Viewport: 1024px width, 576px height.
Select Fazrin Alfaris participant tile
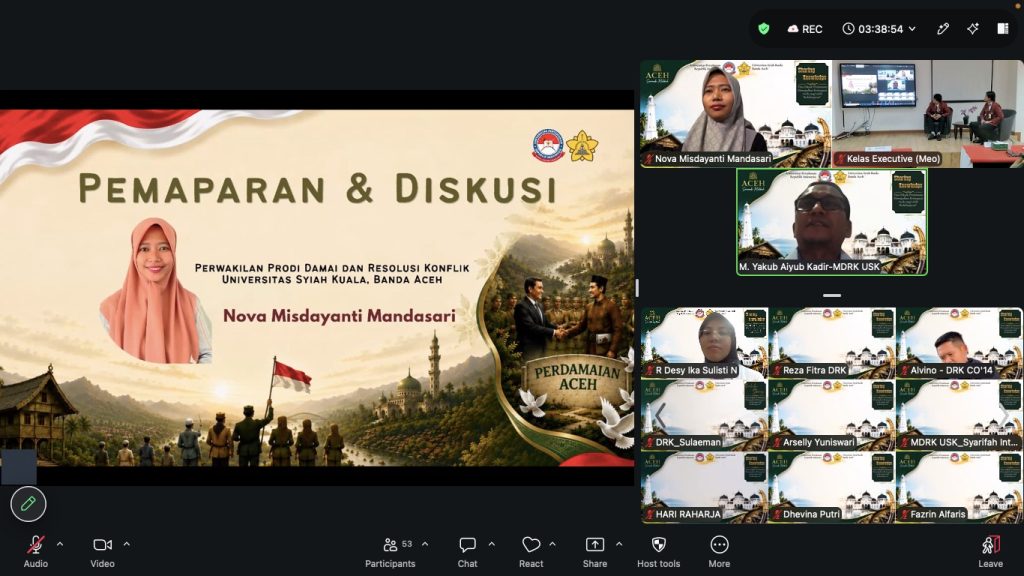(960, 487)
